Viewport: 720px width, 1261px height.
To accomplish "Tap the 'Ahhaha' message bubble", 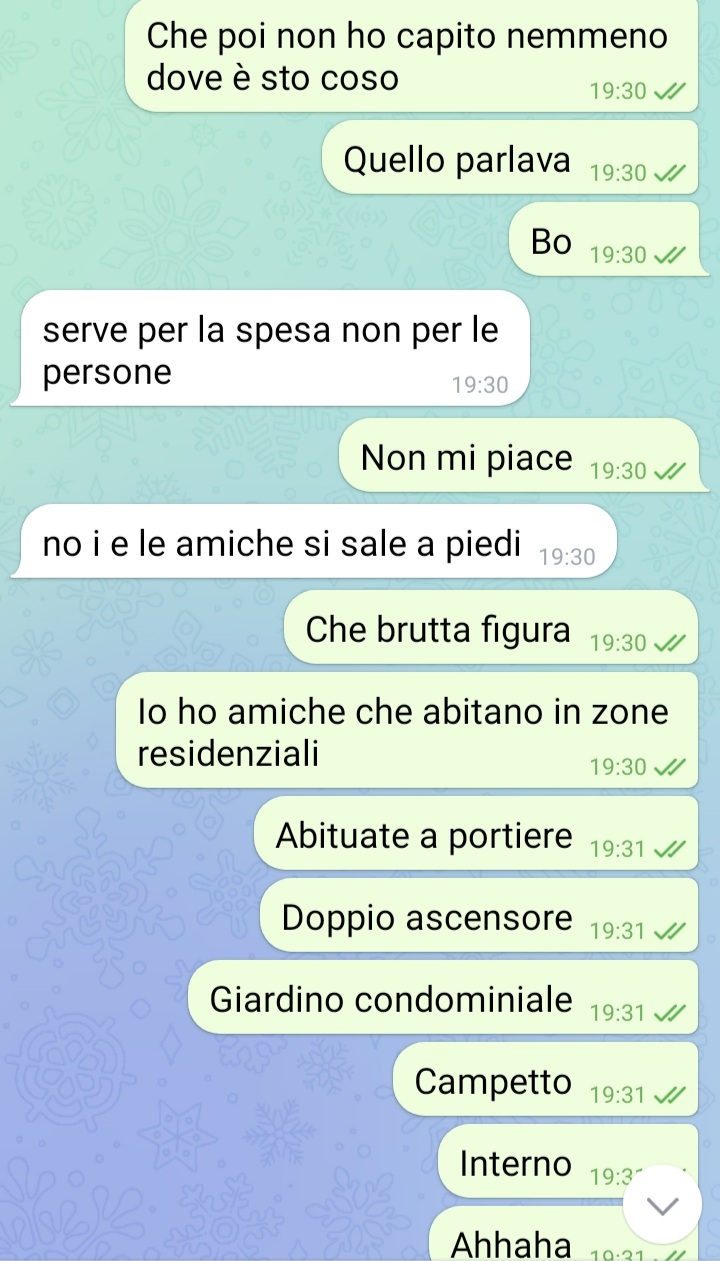I will click(564, 1234).
